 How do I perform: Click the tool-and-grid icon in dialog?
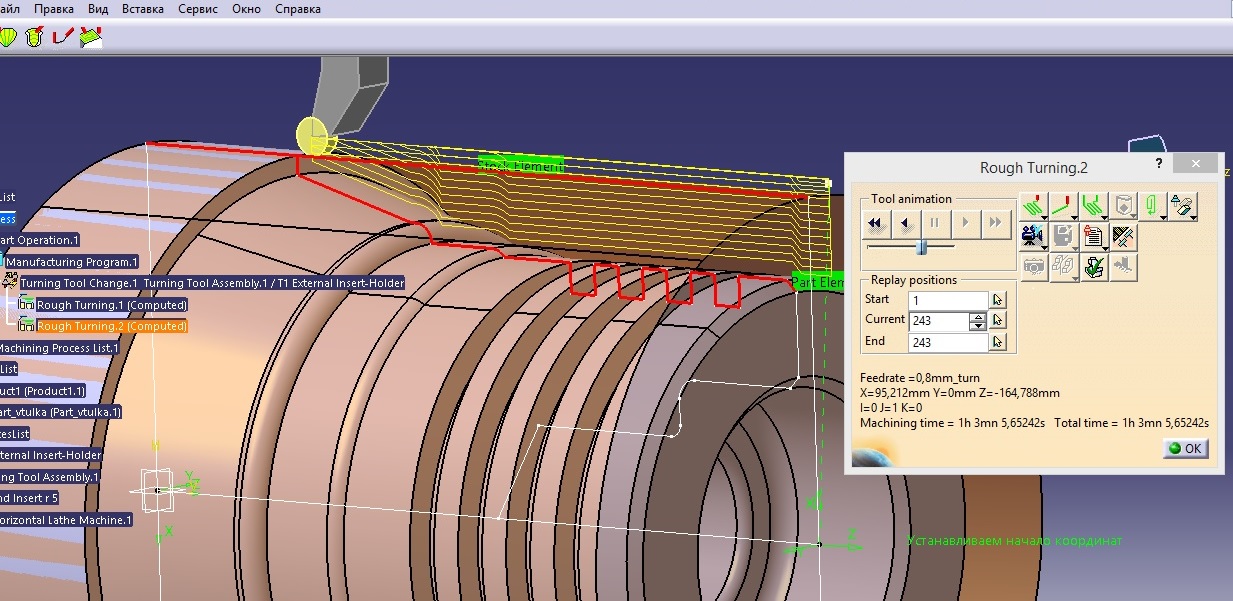point(1124,236)
